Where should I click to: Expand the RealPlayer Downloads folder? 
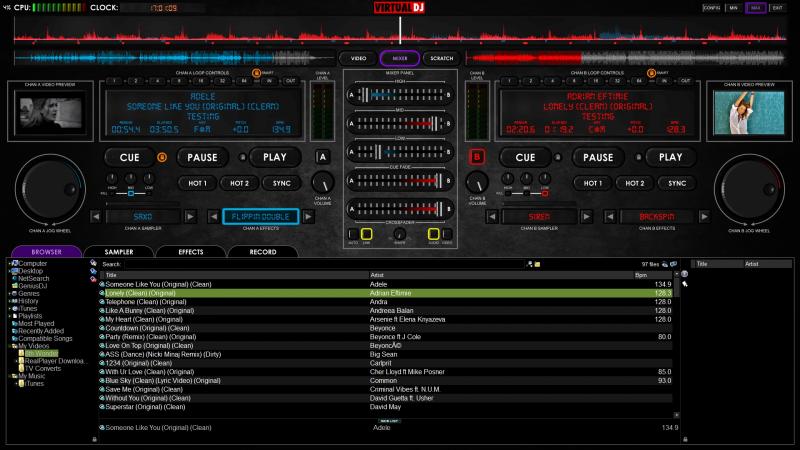pos(17,361)
